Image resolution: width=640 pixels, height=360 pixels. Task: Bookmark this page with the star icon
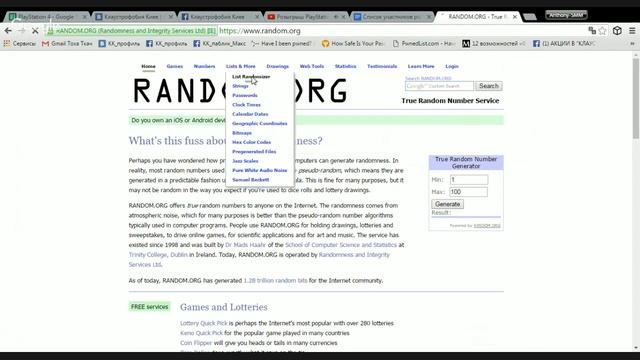click(602, 31)
